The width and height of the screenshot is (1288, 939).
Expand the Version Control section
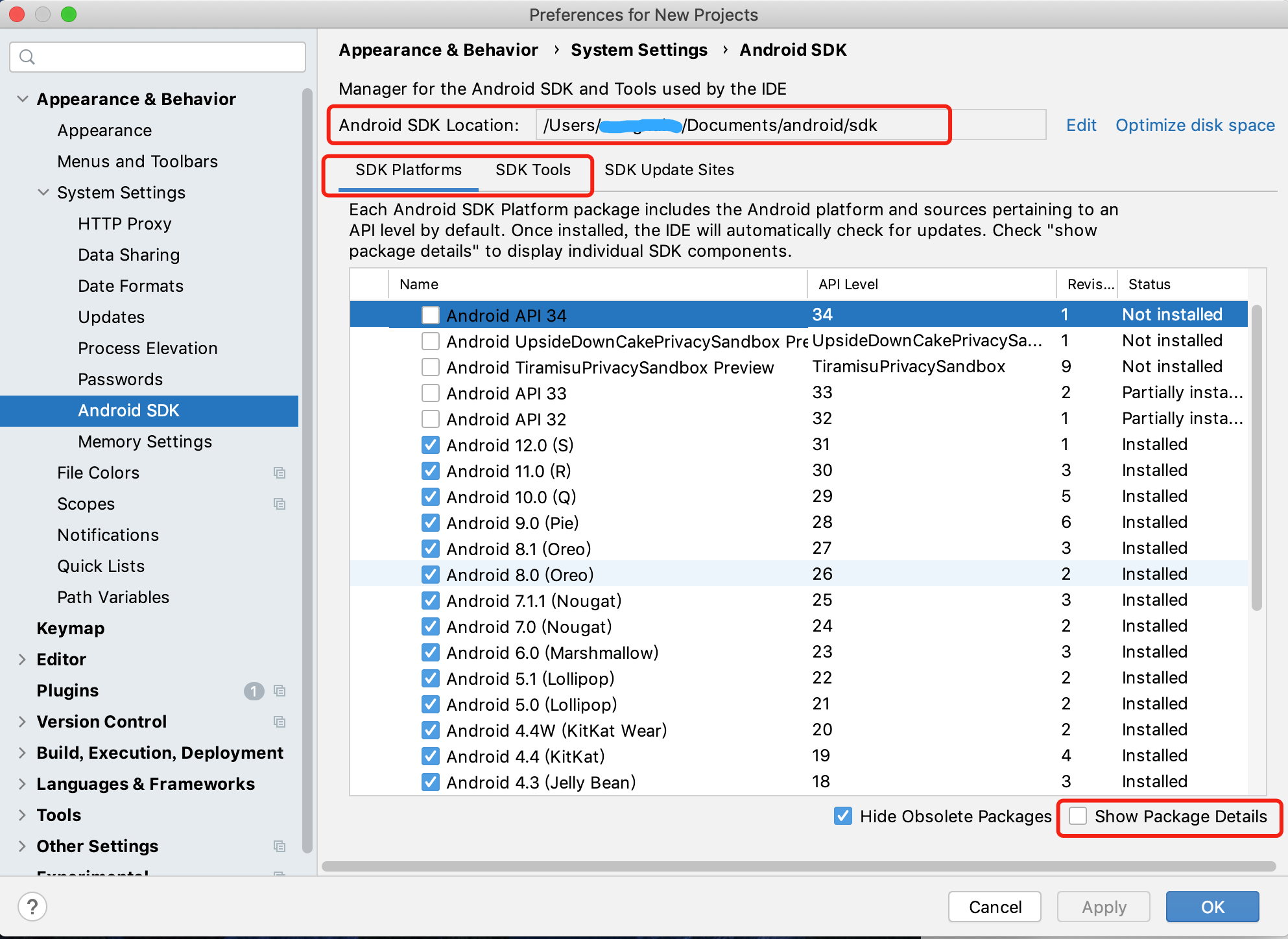(x=23, y=722)
